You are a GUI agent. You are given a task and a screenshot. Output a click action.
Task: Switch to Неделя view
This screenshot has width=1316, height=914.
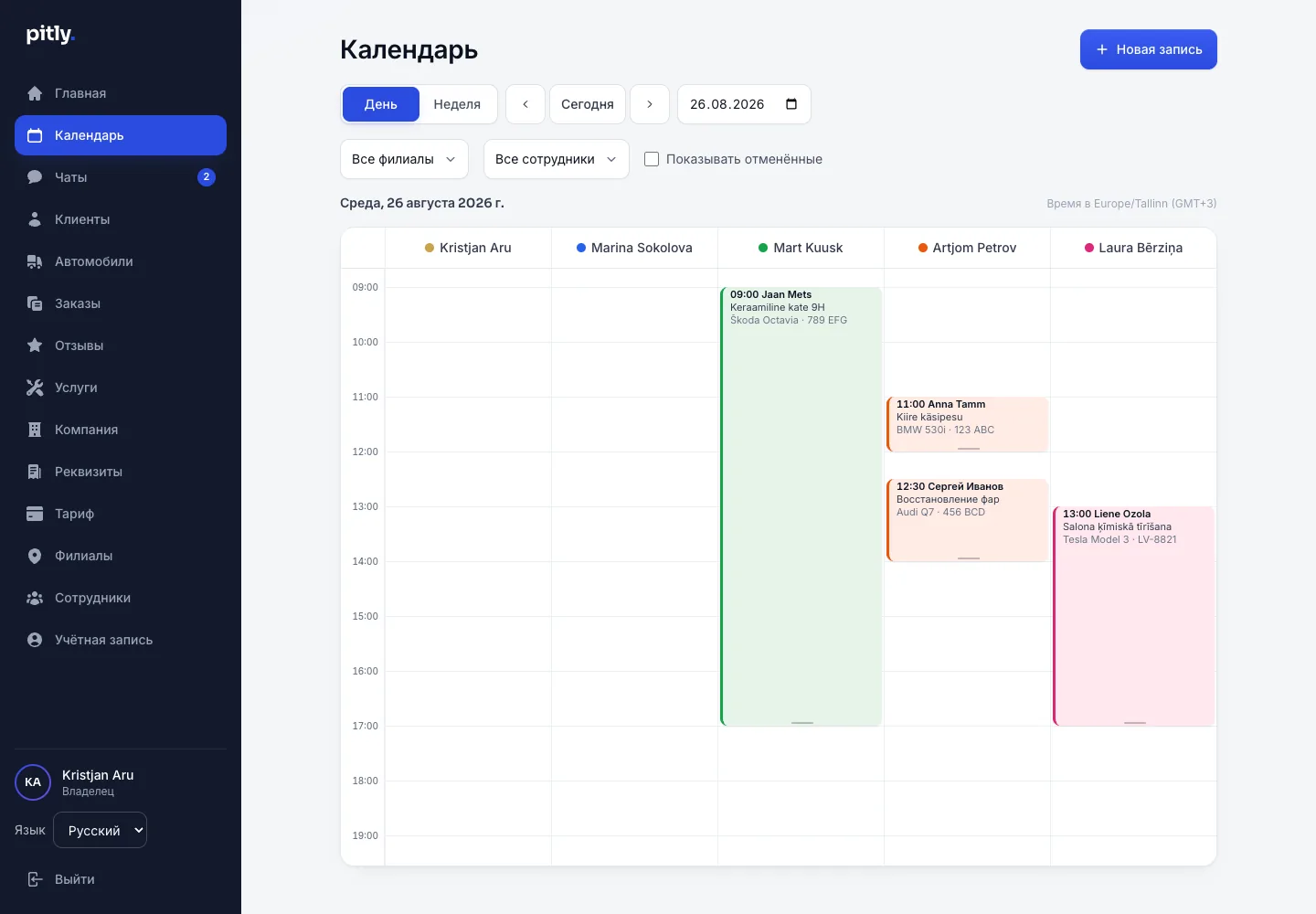point(457,104)
